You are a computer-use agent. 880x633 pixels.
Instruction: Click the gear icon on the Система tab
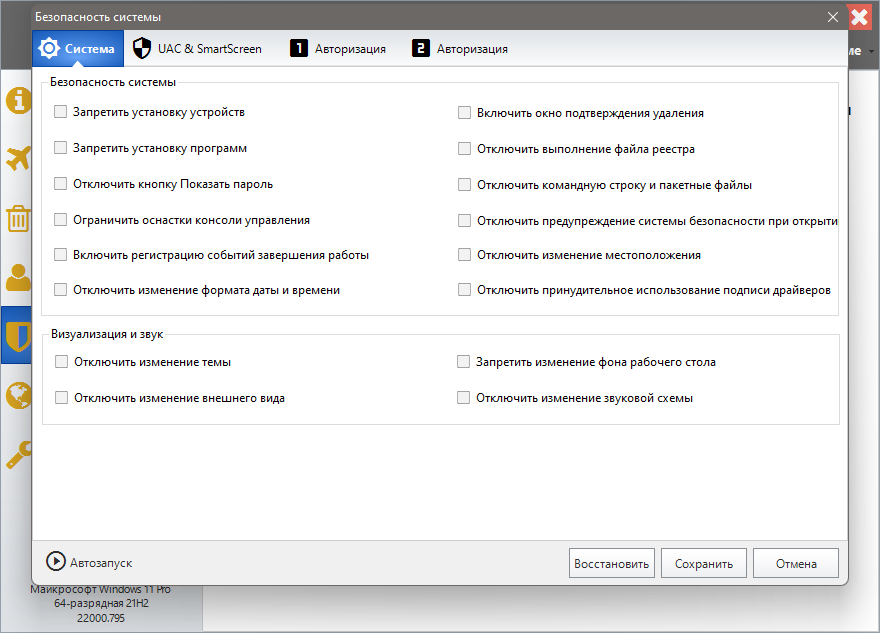coord(49,48)
